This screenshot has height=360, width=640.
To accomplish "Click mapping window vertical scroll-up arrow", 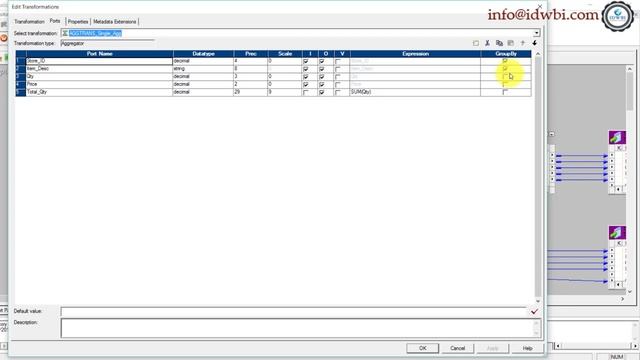I will (630, 69).
